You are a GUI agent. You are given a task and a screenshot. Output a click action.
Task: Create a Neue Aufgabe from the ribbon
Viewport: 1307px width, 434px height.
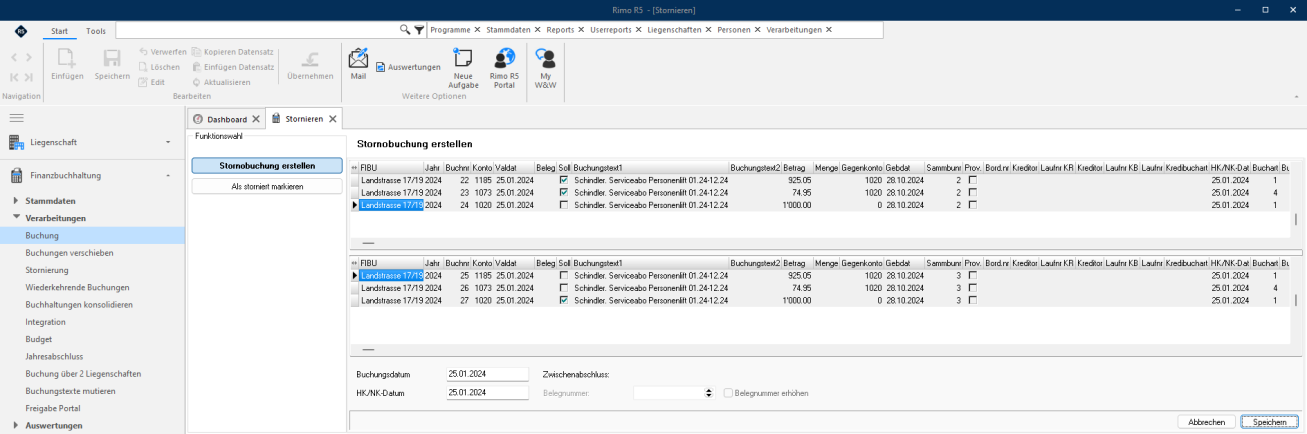click(463, 68)
